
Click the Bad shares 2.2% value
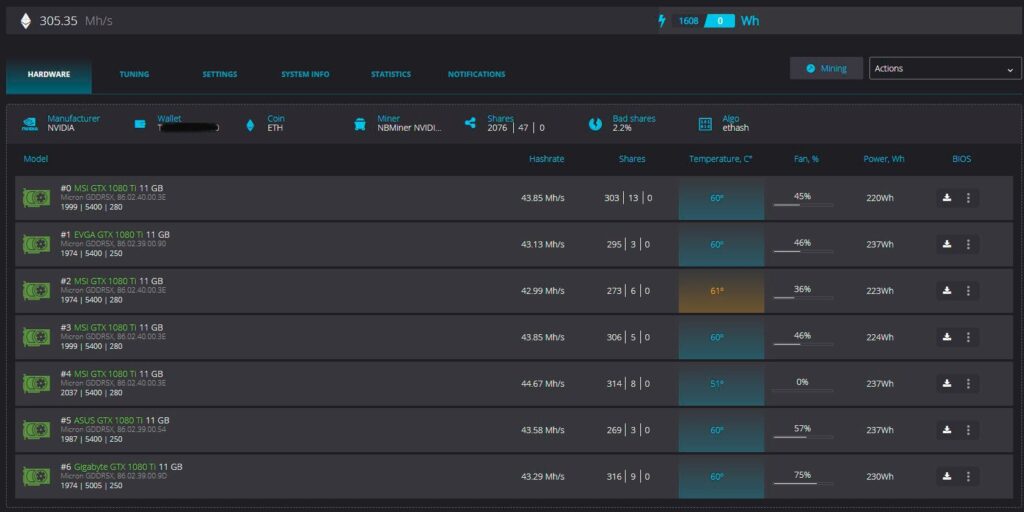click(622, 128)
